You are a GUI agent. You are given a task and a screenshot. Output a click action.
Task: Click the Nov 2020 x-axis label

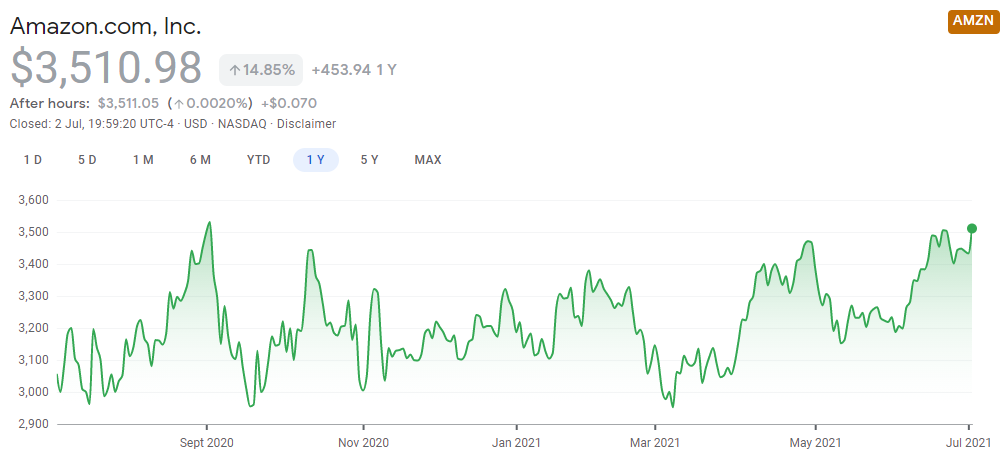(363, 443)
